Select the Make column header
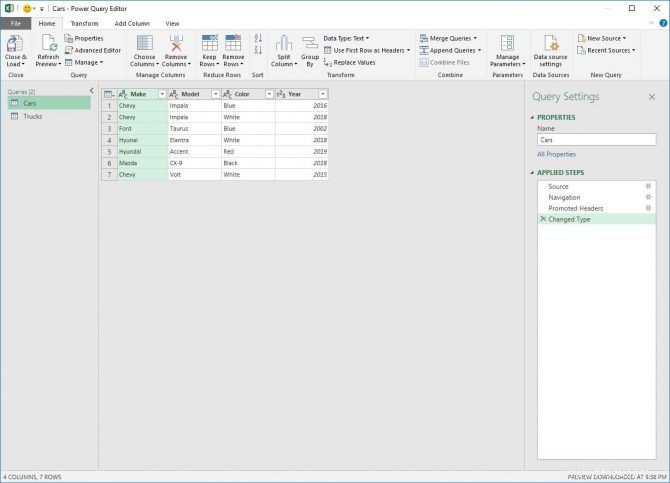 (143, 94)
